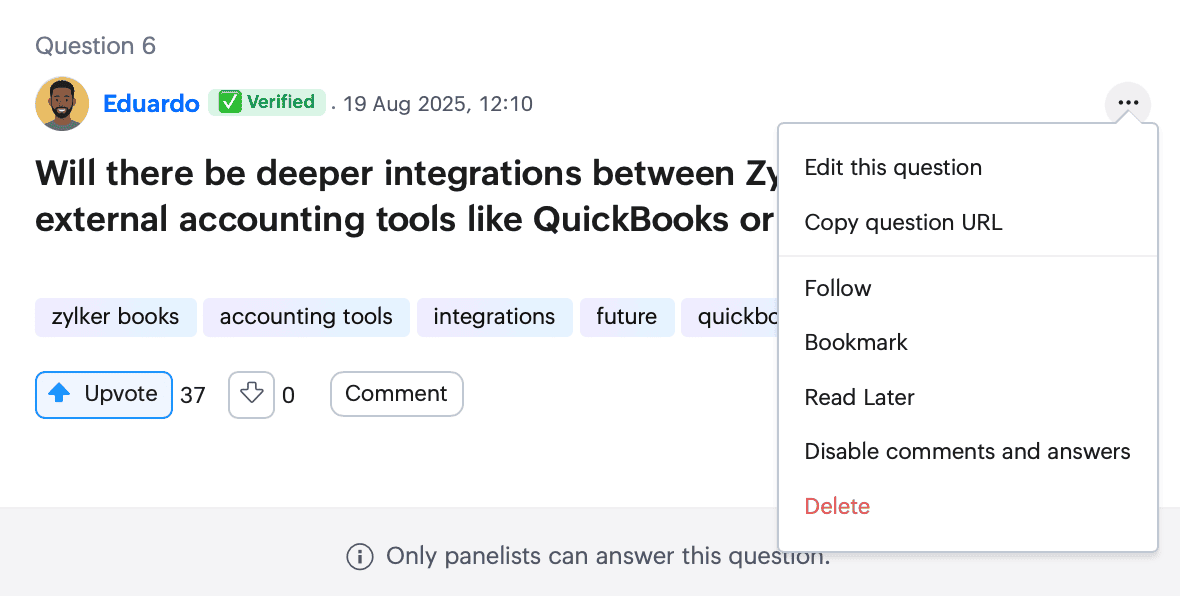
Task: Open Eduardo's profile name link
Action: [151, 103]
